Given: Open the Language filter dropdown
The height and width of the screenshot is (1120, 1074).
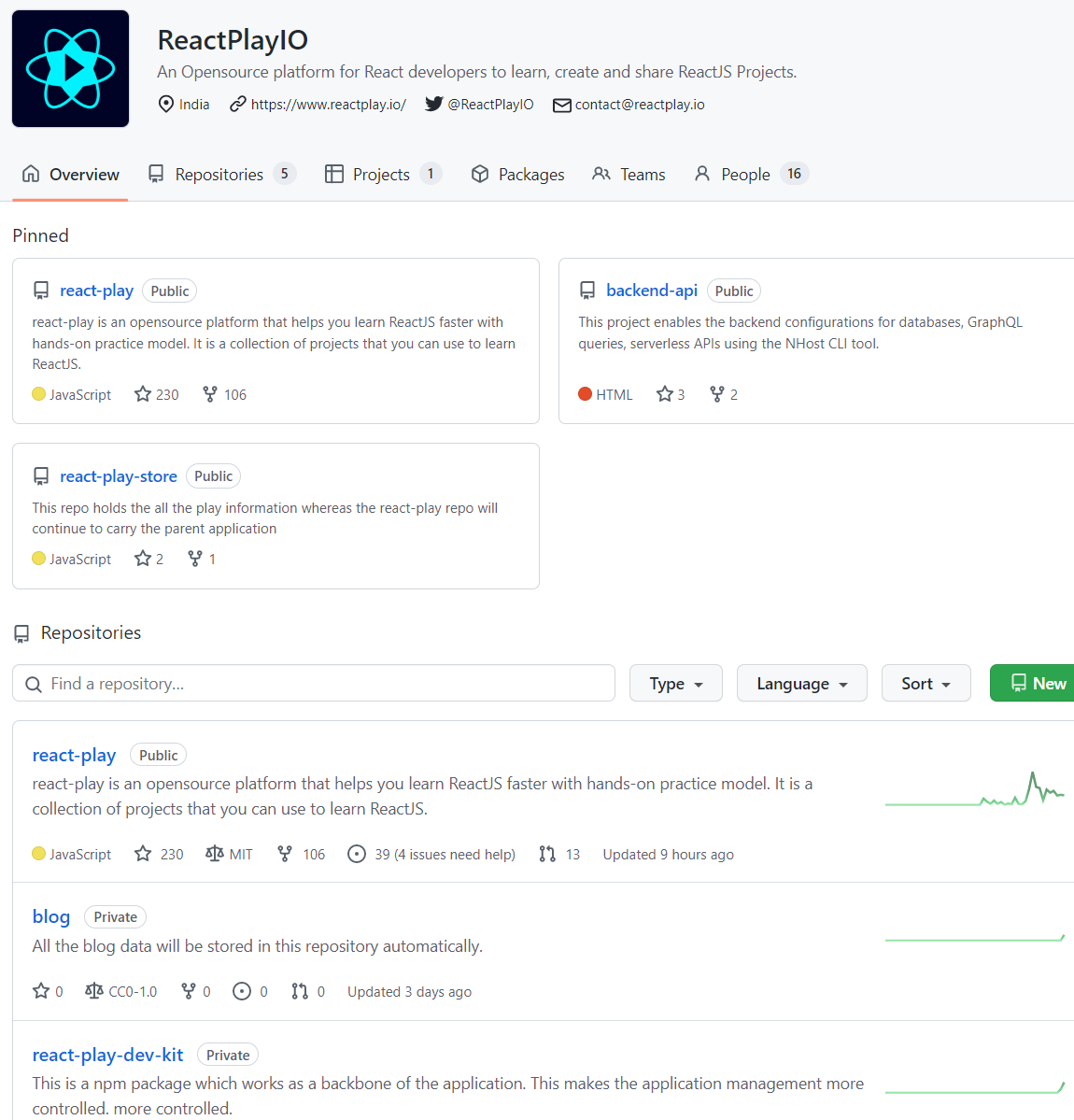Looking at the screenshot, I should click(x=801, y=683).
